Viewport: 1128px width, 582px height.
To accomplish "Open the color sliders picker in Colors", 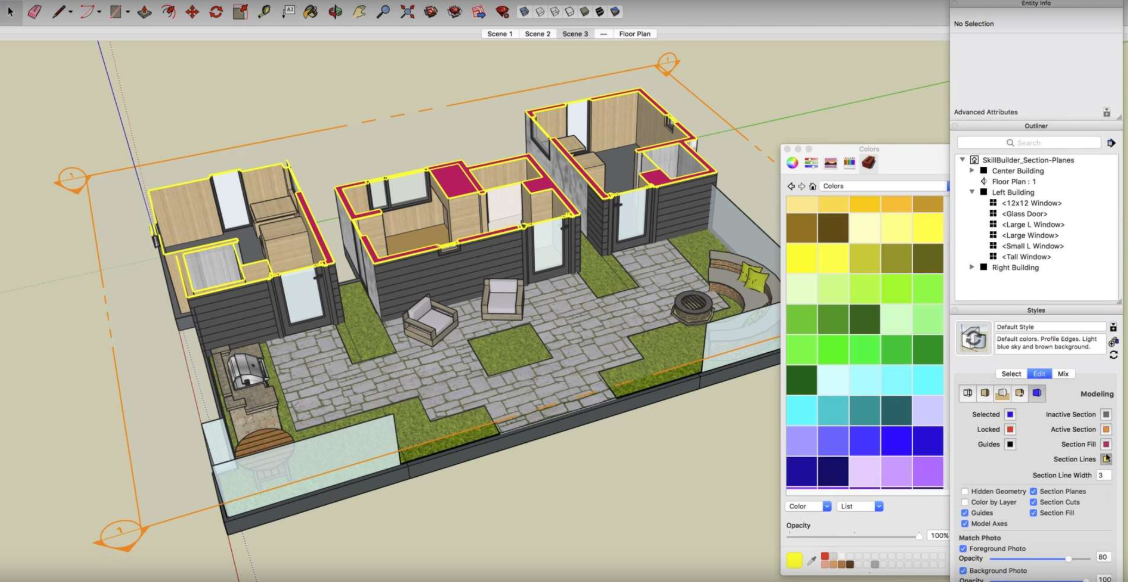I will [811, 163].
